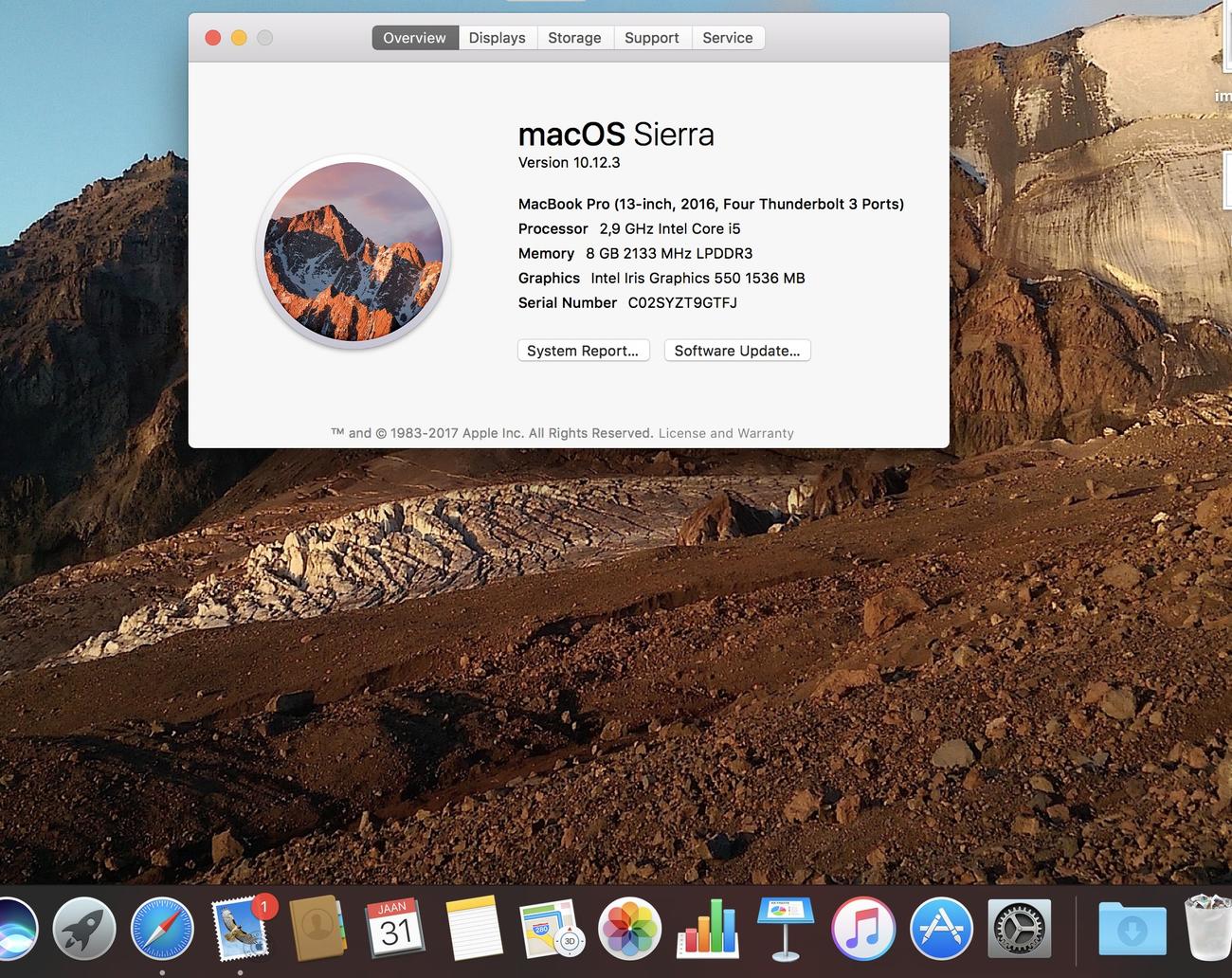This screenshot has height=978, width=1232.
Task: Launch Launchpad rocket icon in Dock
Action: click(x=84, y=929)
